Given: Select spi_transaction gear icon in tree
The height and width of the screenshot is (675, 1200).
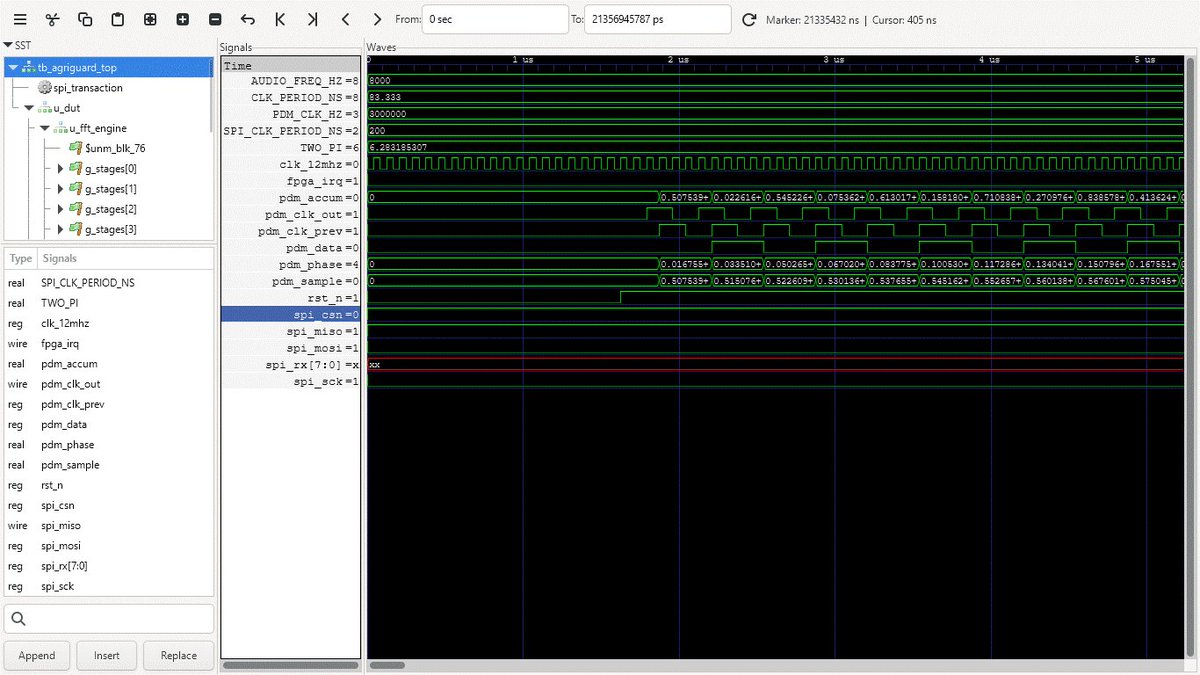Looking at the screenshot, I should [x=45, y=88].
